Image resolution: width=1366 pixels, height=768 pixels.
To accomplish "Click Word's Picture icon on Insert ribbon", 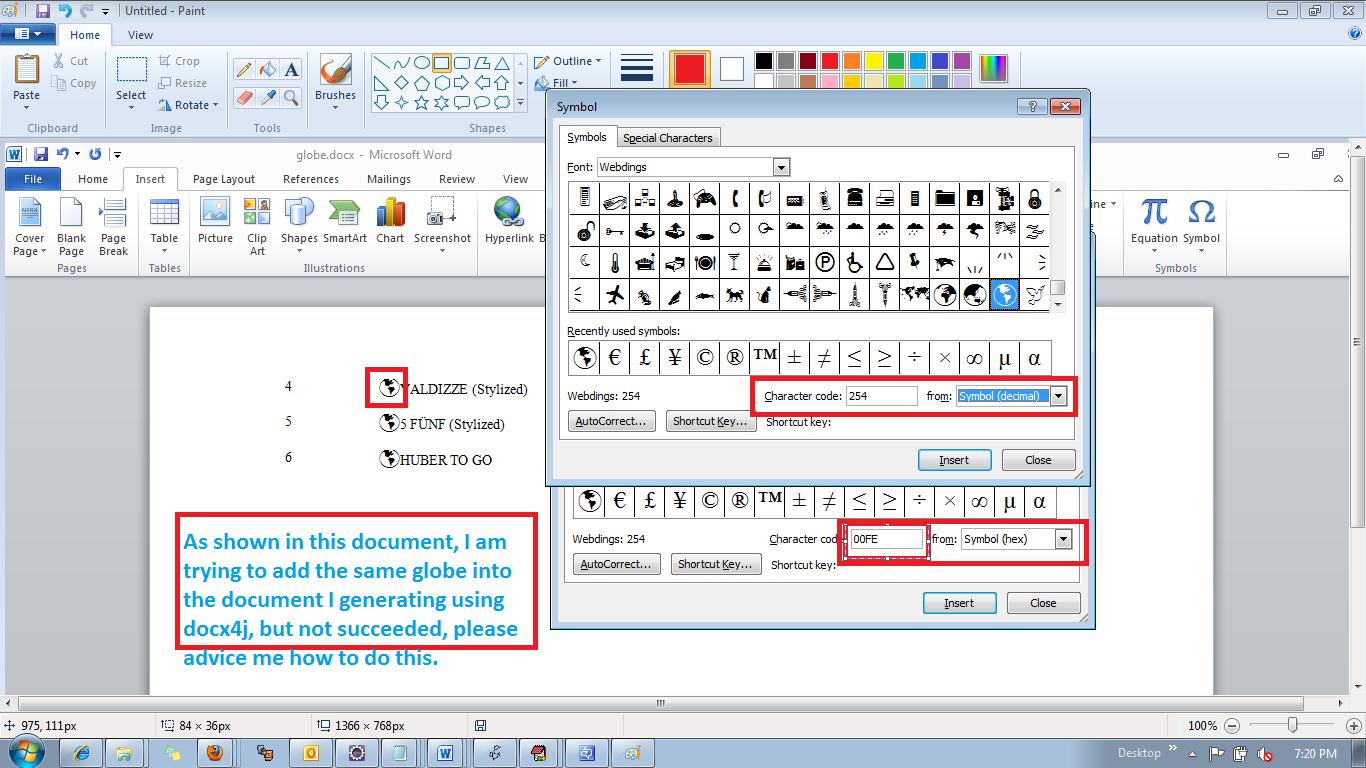I will [215, 211].
